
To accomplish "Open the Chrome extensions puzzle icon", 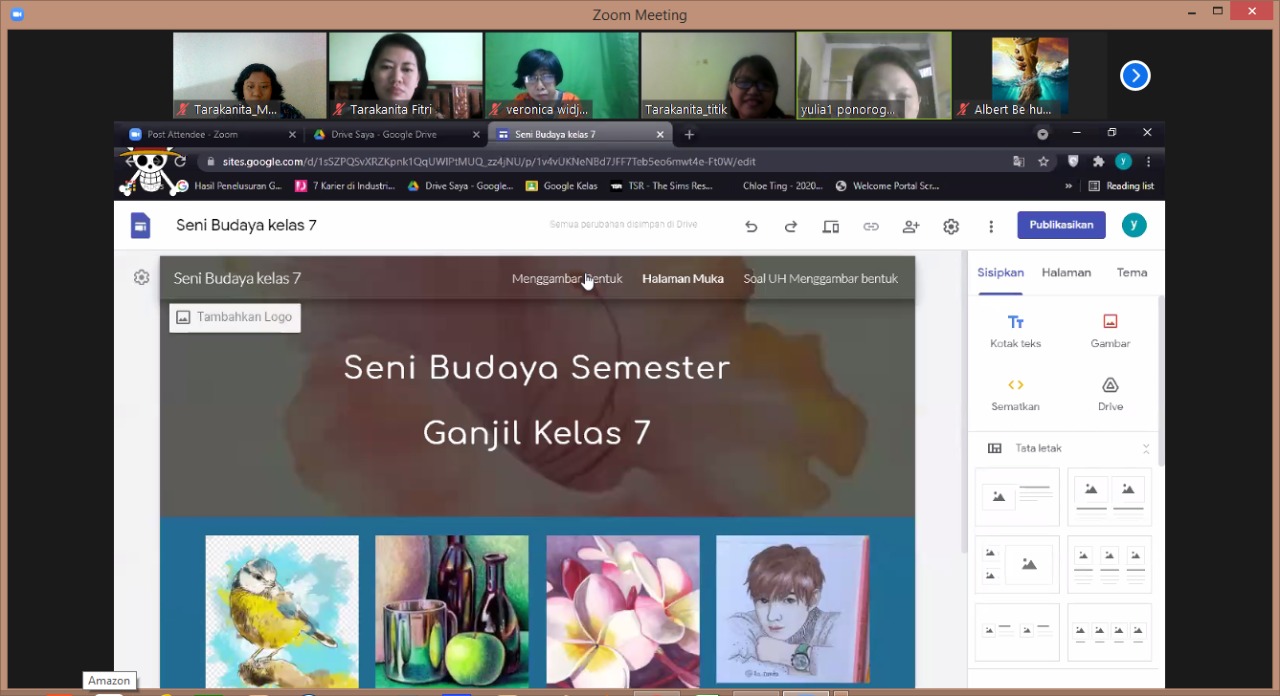I will click(1099, 161).
